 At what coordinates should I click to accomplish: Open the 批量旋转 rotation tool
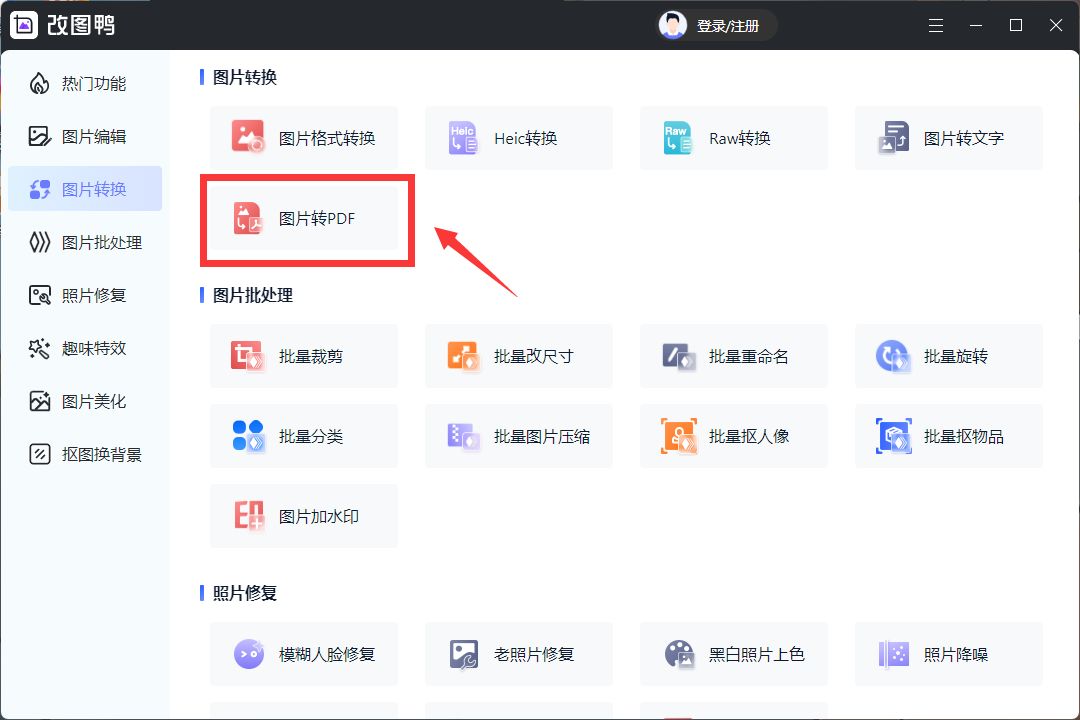click(948, 356)
